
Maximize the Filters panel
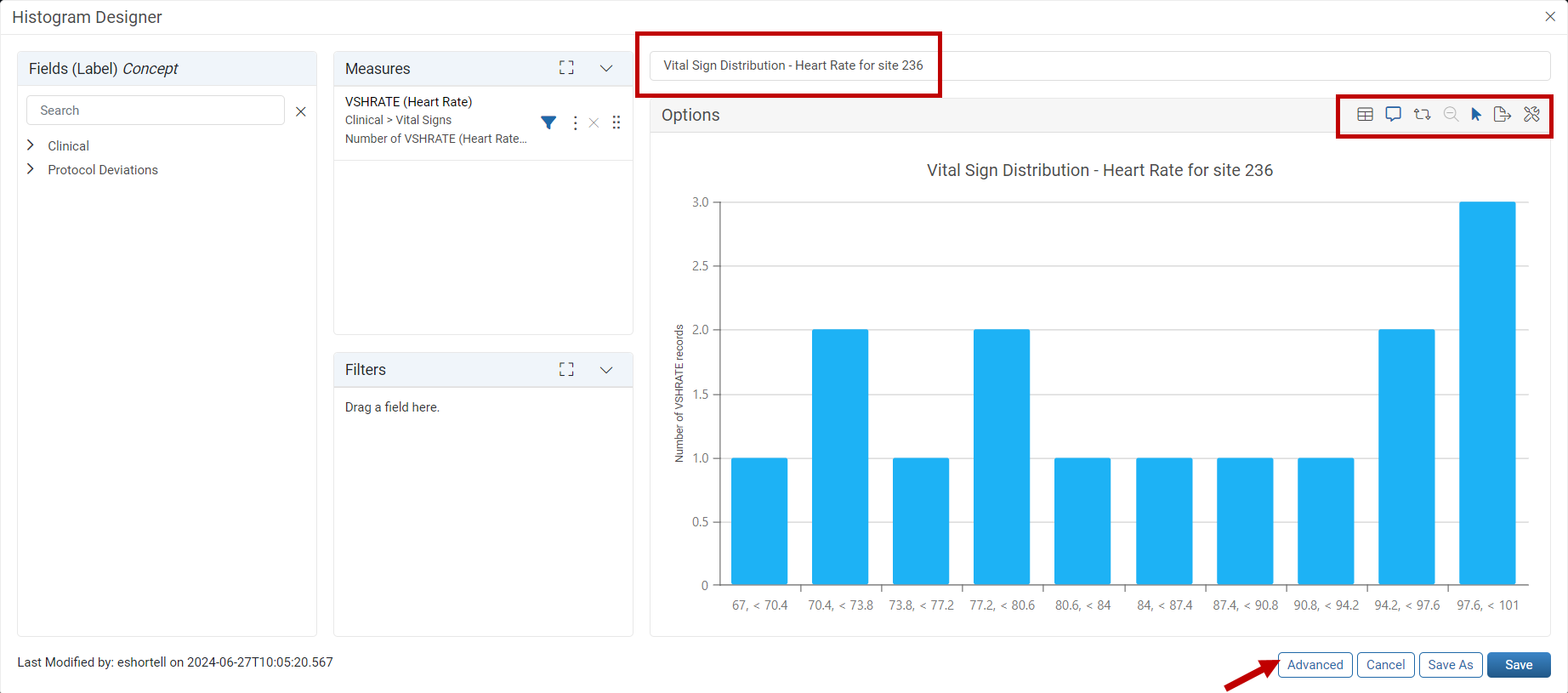coord(566,369)
